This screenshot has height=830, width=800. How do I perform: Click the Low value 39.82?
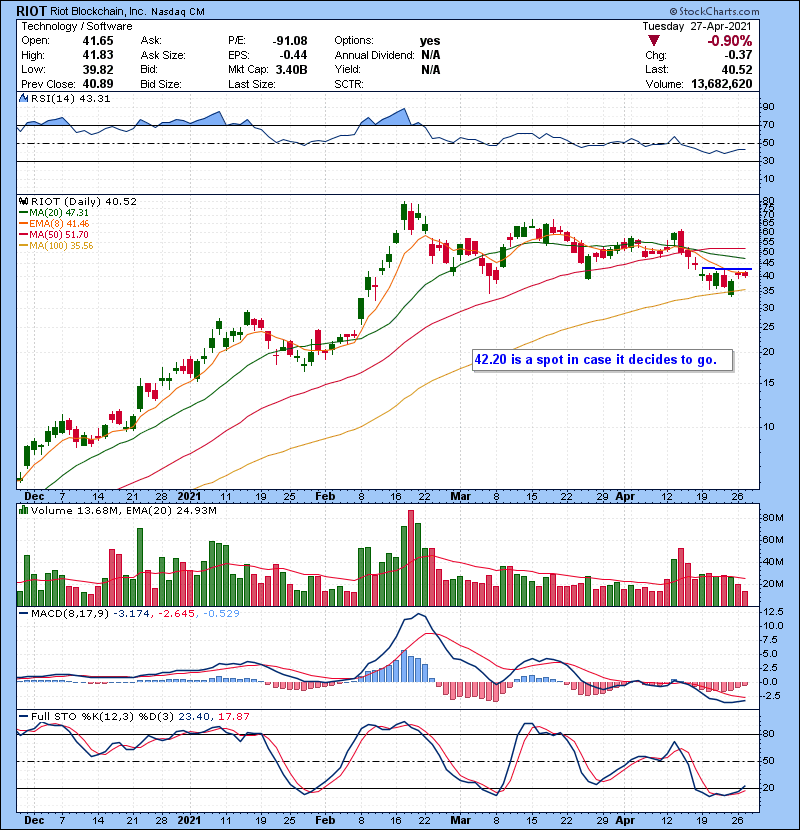coord(98,69)
